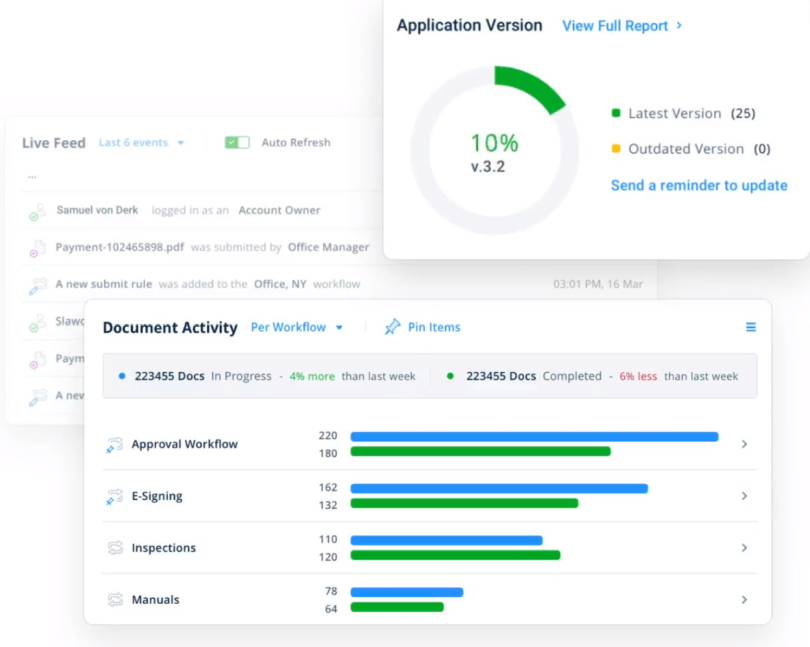Open View Full Report
The width and height of the screenshot is (810, 647).
point(618,26)
